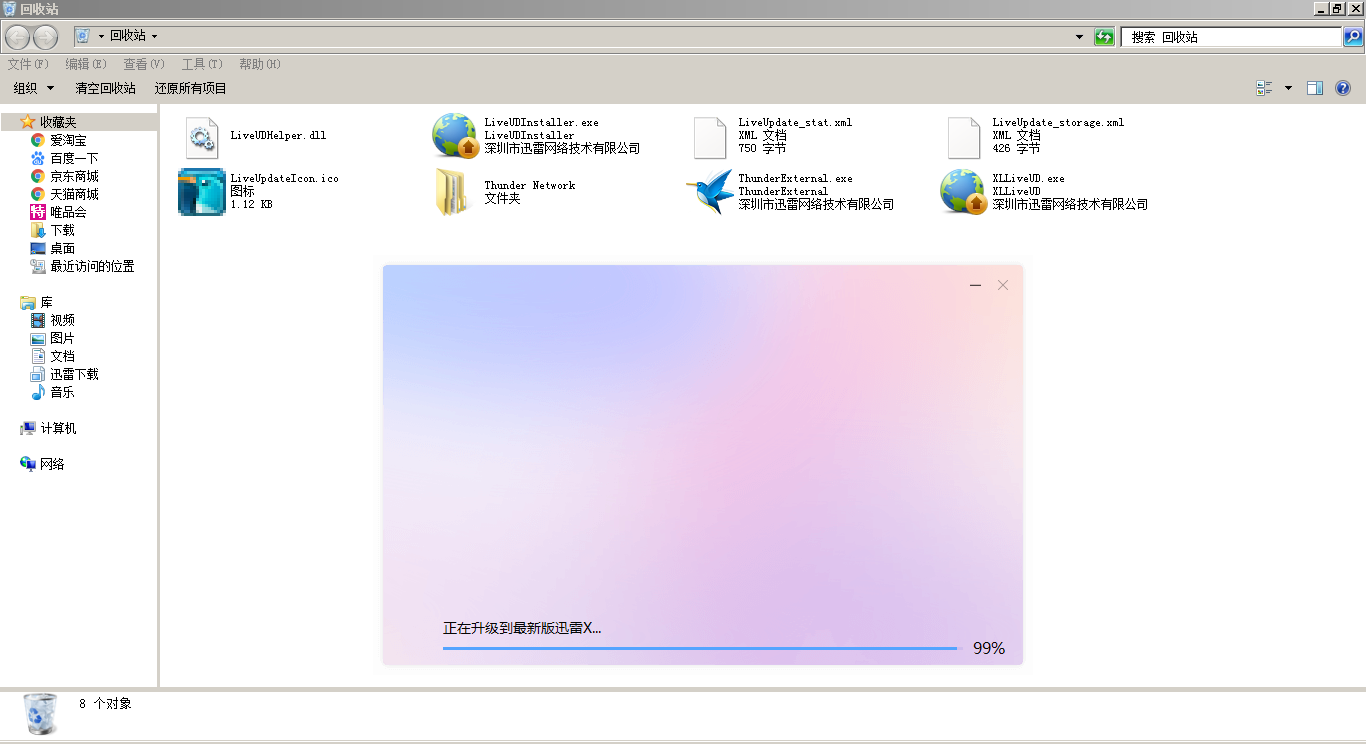Open 最近访问的位置 in navigation pane
The width and height of the screenshot is (1366, 744).
[92, 266]
